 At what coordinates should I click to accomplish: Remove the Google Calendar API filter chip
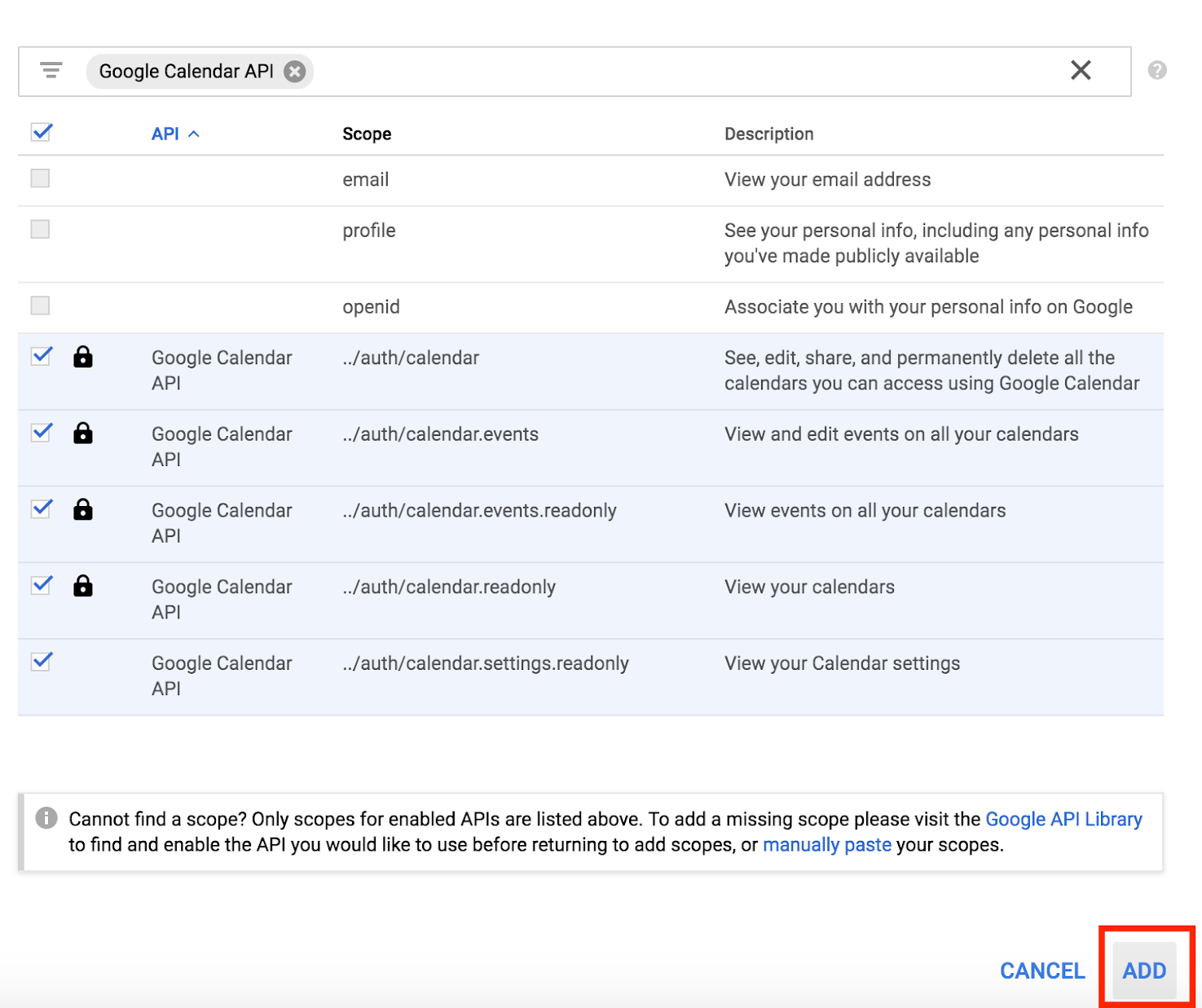coord(295,72)
